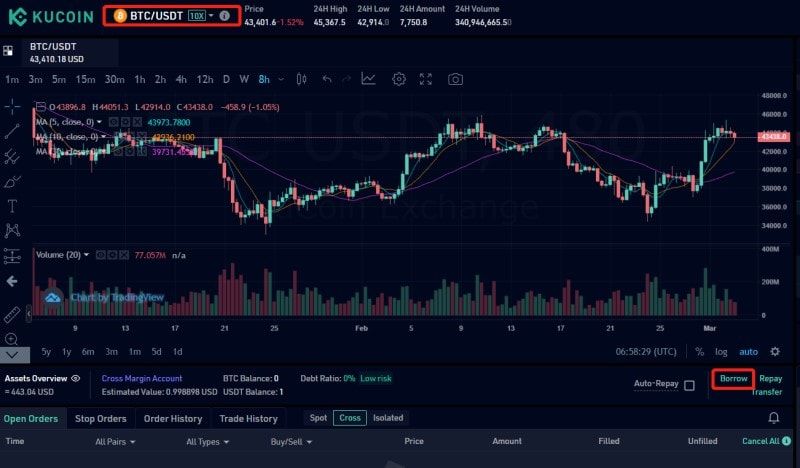This screenshot has height=468, width=800.
Task: Select the Cross orders filter
Action: pyautogui.click(x=350, y=417)
